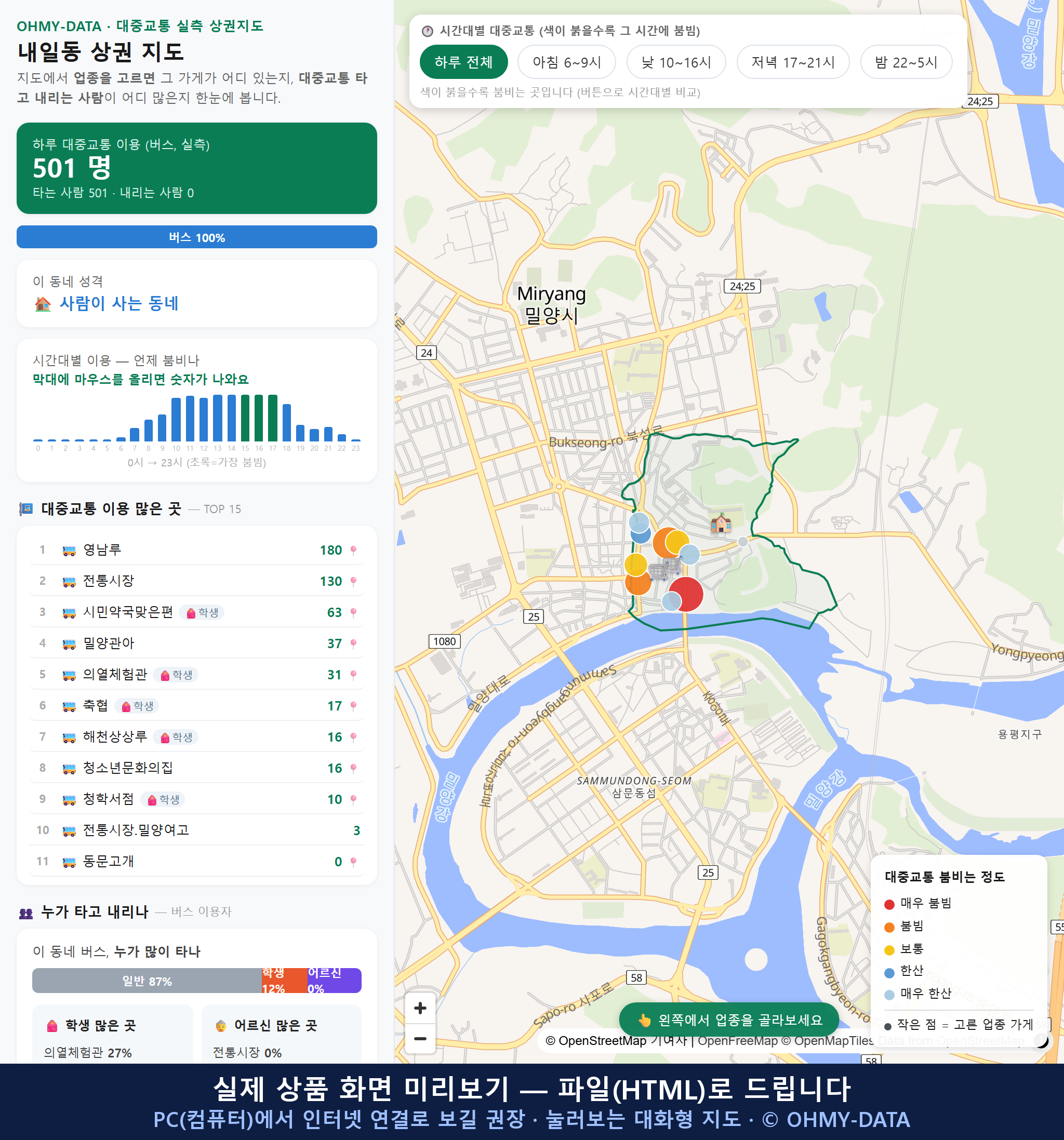
Task: Select the 전통시장.밀양여고 stop name
Action: click(x=136, y=830)
